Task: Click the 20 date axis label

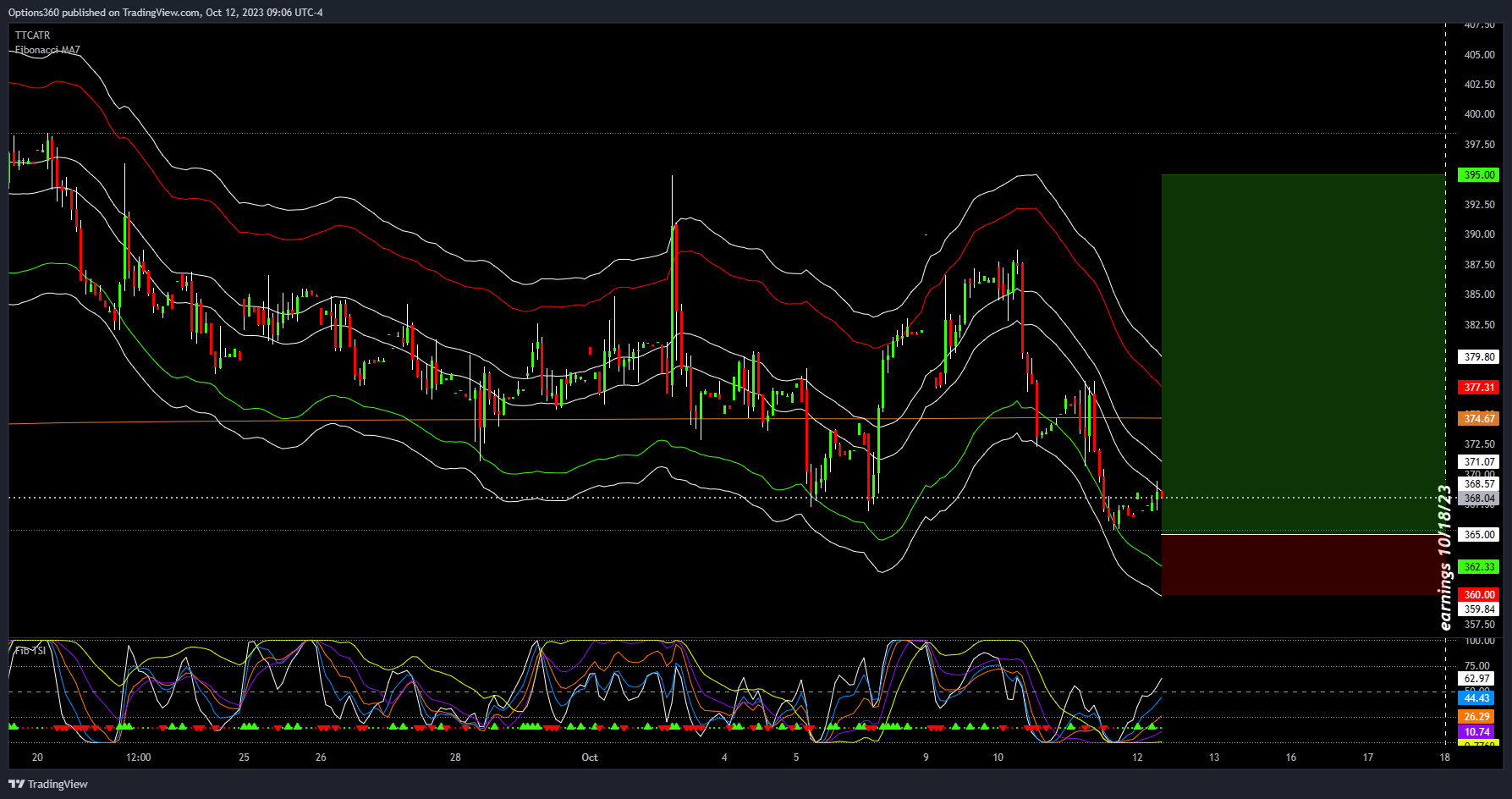Action: pyautogui.click(x=37, y=758)
